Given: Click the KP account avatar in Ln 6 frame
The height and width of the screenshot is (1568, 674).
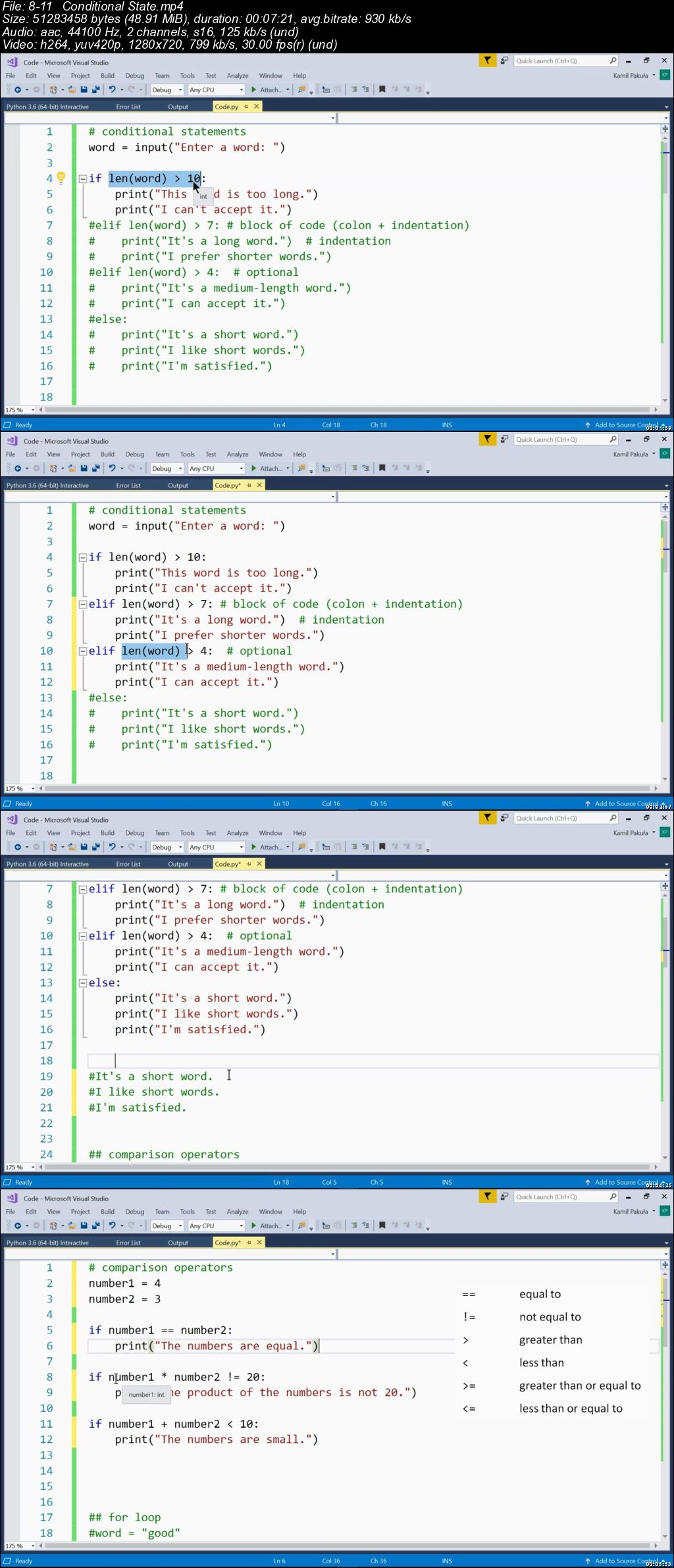Looking at the screenshot, I should point(665,1210).
